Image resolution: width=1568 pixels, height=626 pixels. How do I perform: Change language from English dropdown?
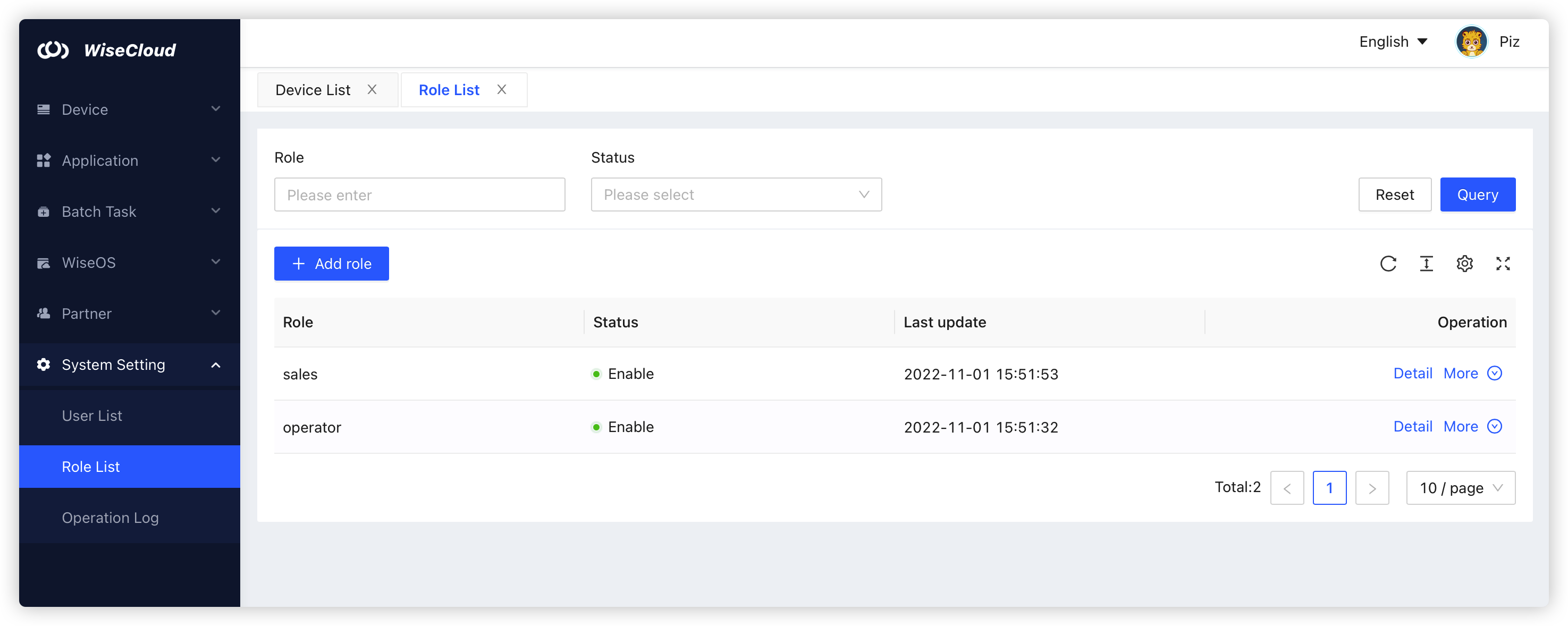(x=1393, y=42)
